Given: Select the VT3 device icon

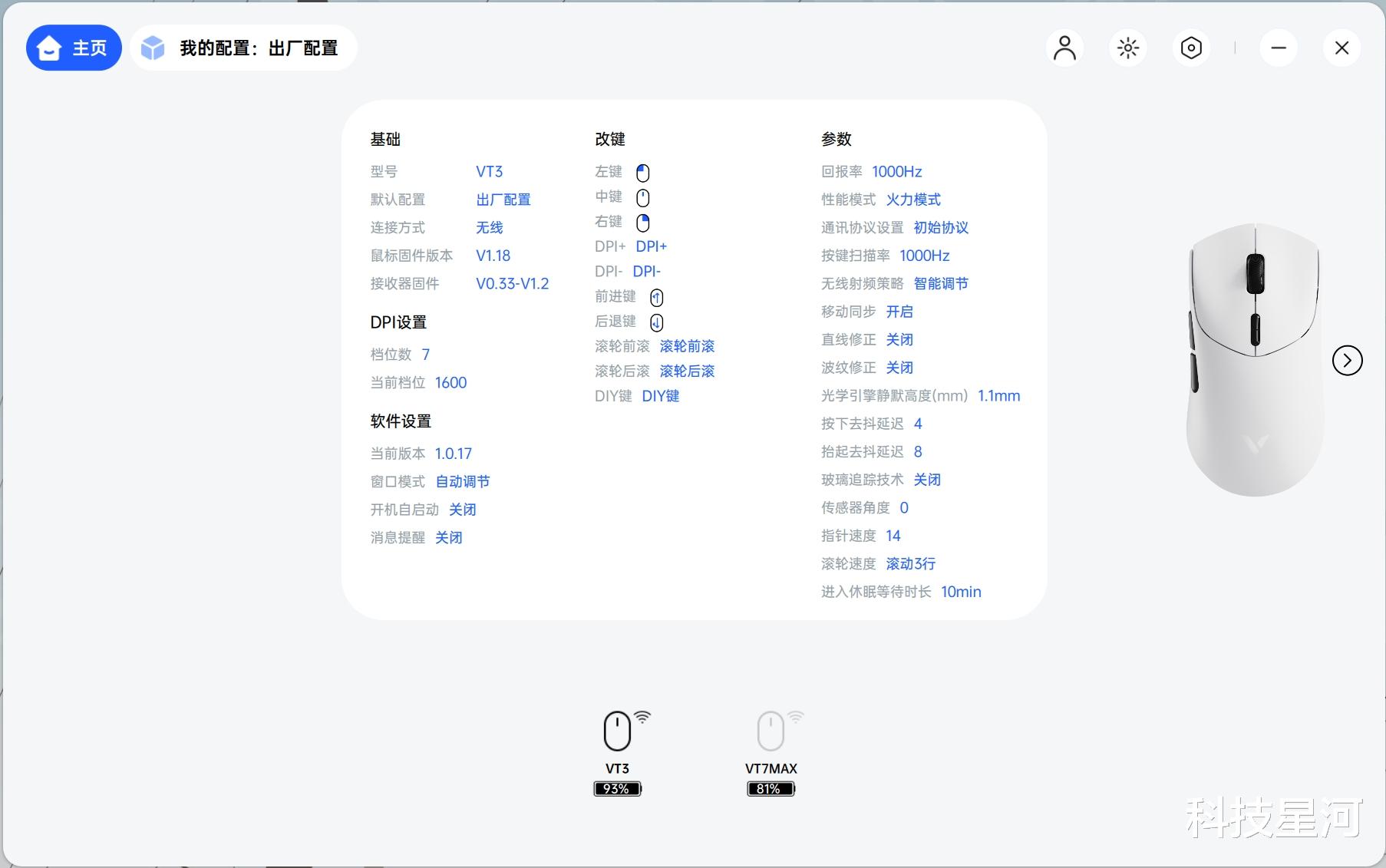Looking at the screenshot, I should 618,730.
